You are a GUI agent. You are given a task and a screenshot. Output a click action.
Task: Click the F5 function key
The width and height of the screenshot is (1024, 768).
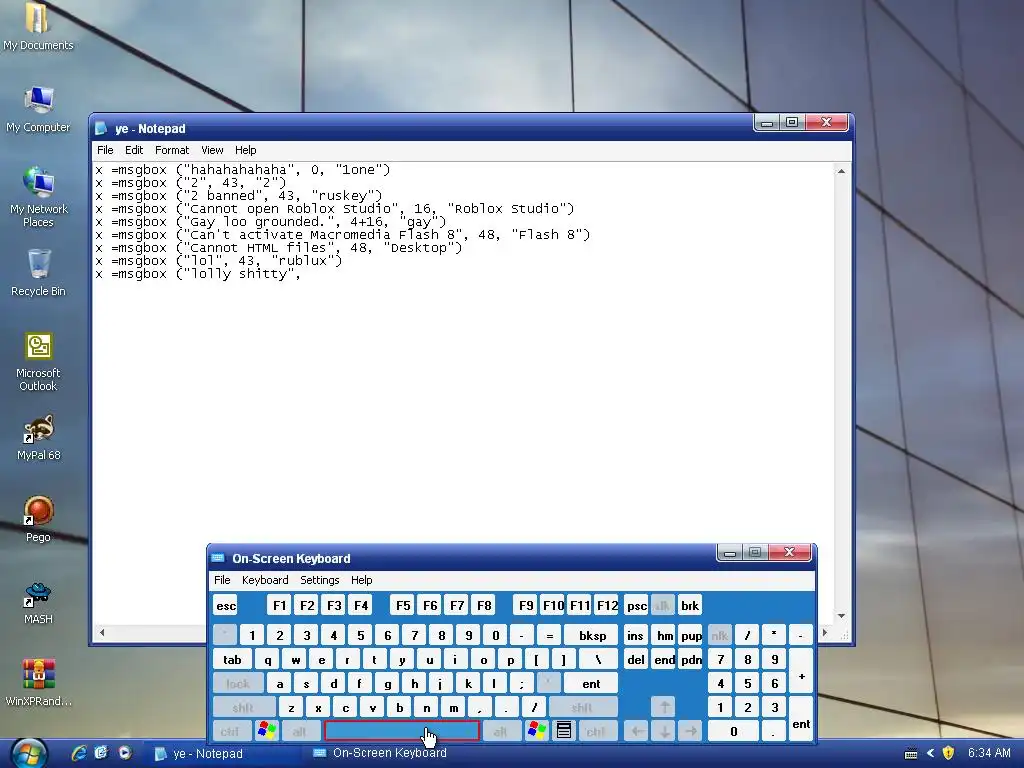click(403, 605)
